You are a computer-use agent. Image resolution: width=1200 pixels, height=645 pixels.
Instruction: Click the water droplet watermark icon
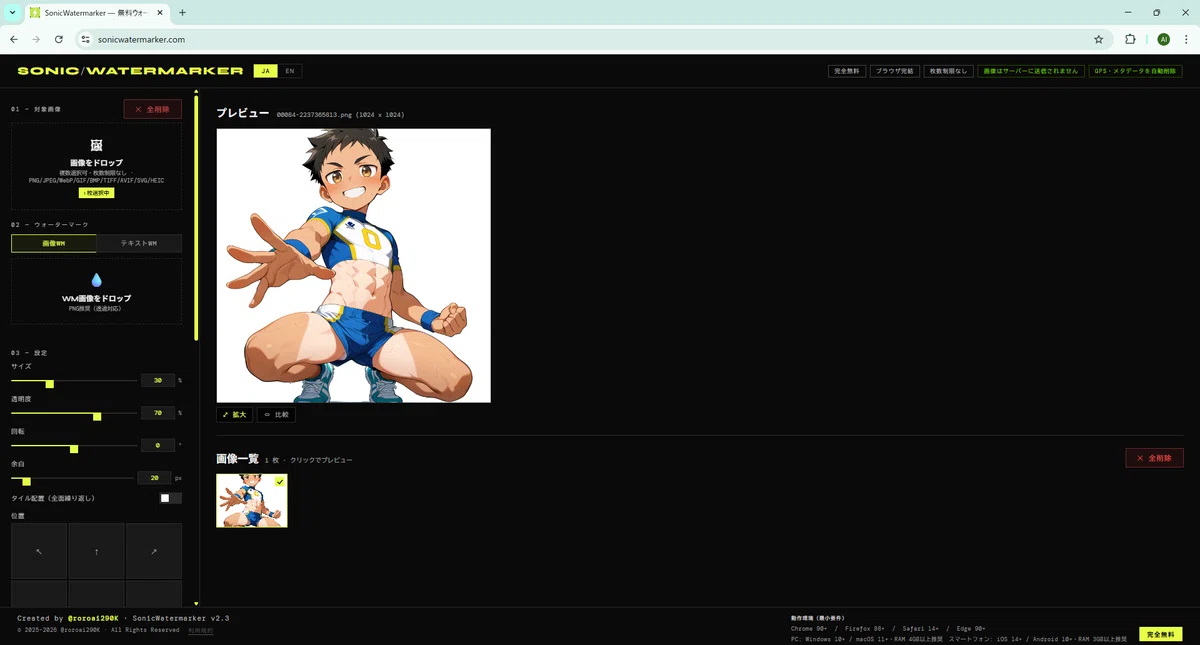(97, 280)
